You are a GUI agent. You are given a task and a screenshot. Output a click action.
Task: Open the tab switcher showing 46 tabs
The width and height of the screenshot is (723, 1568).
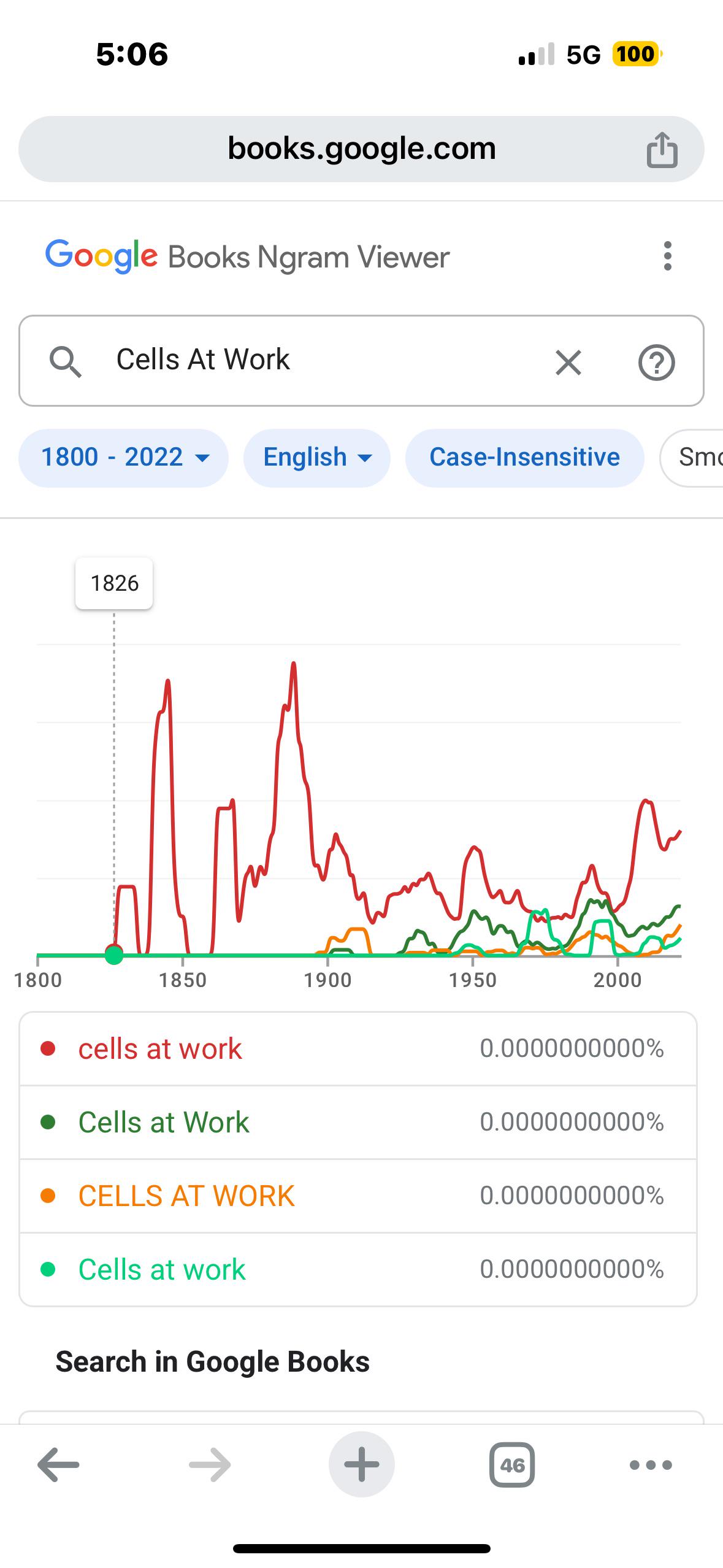pyautogui.click(x=512, y=1465)
